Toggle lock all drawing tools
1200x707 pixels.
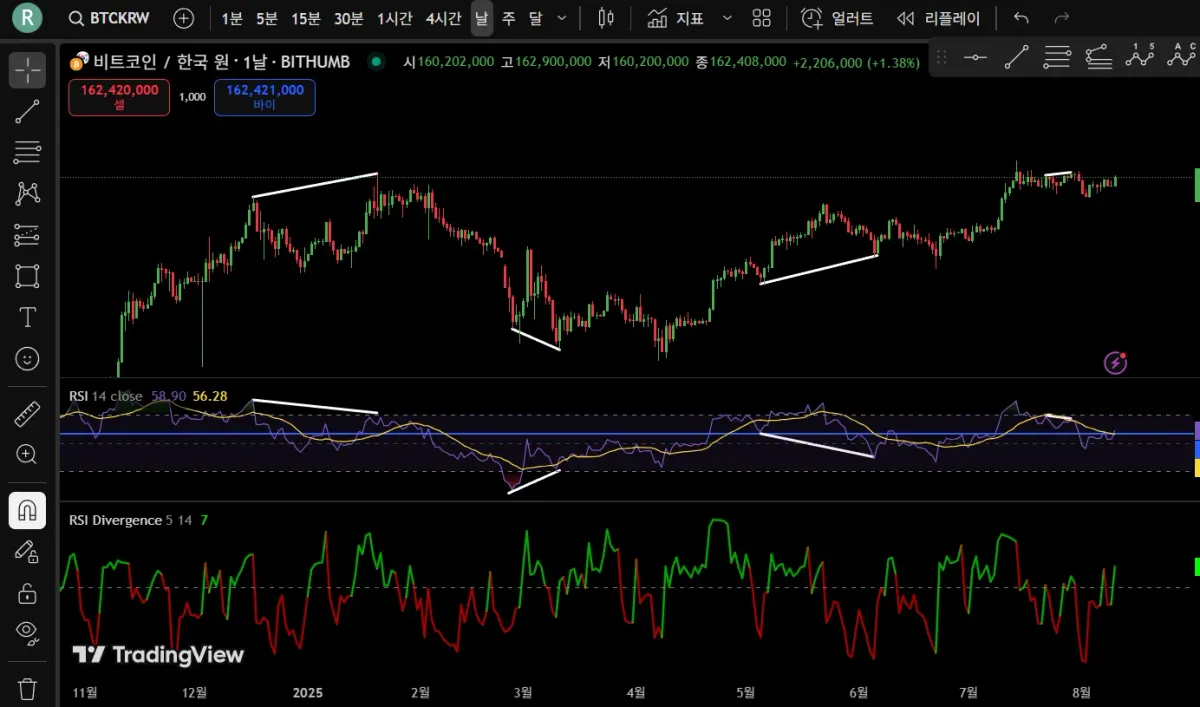click(x=27, y=592)
